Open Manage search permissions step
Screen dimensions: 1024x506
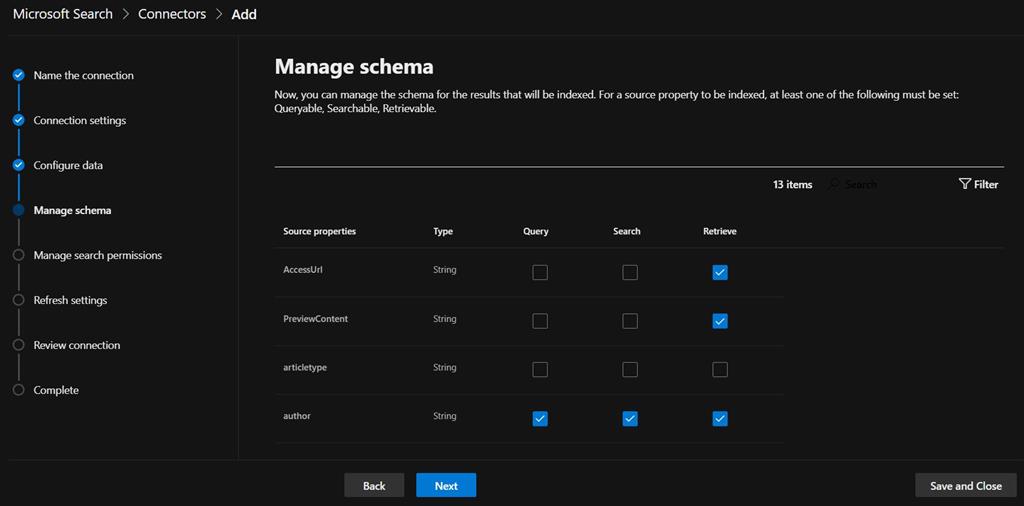pos(98,255)
